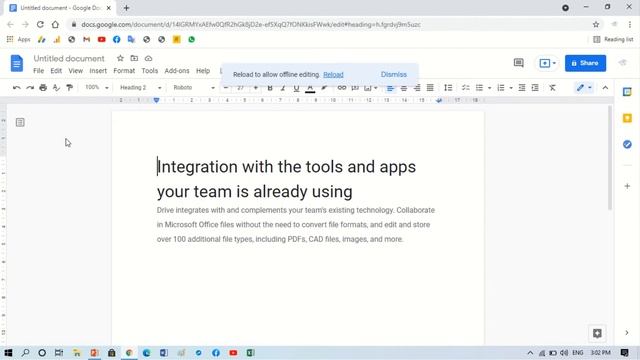Click the Explore button at bottom right
Image resolution: width=640 pixels, height=360 pixels.
[x=597, y=333]
